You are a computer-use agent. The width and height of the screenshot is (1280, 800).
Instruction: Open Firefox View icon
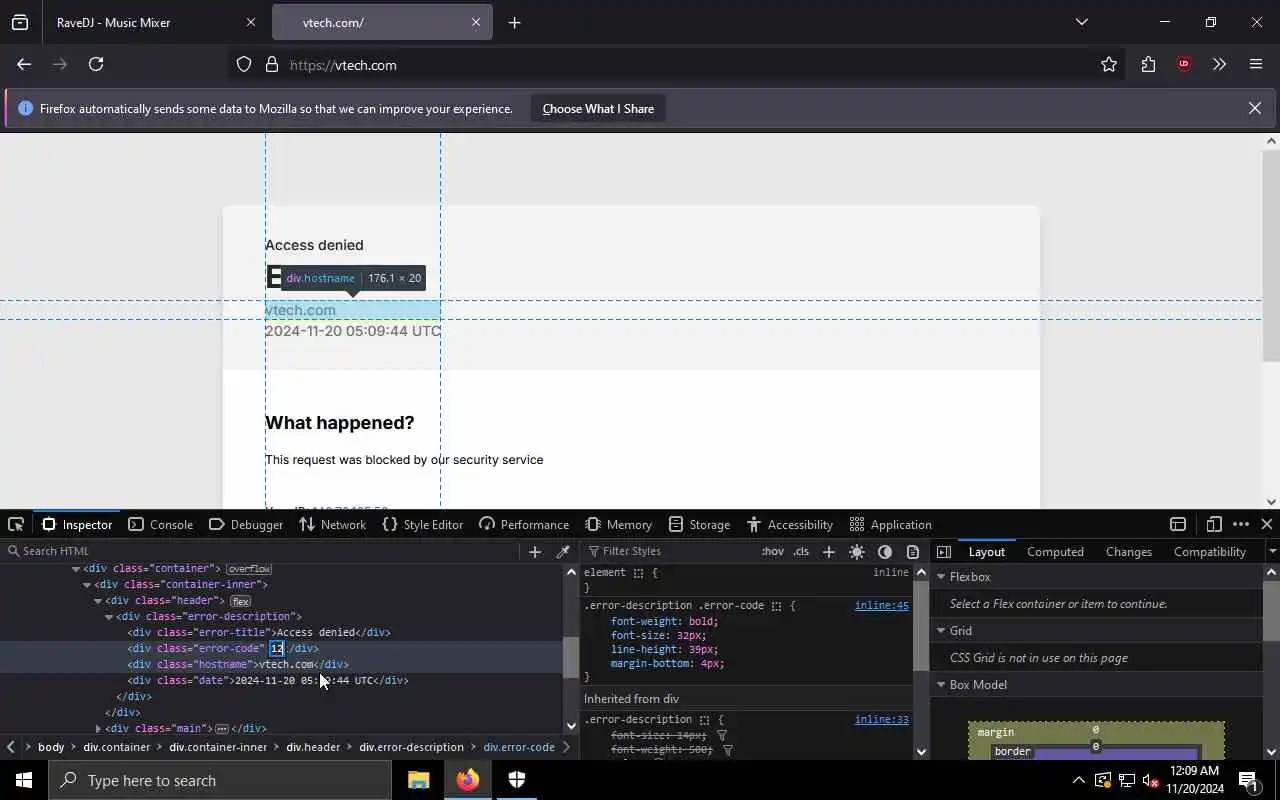coord(20,22)
